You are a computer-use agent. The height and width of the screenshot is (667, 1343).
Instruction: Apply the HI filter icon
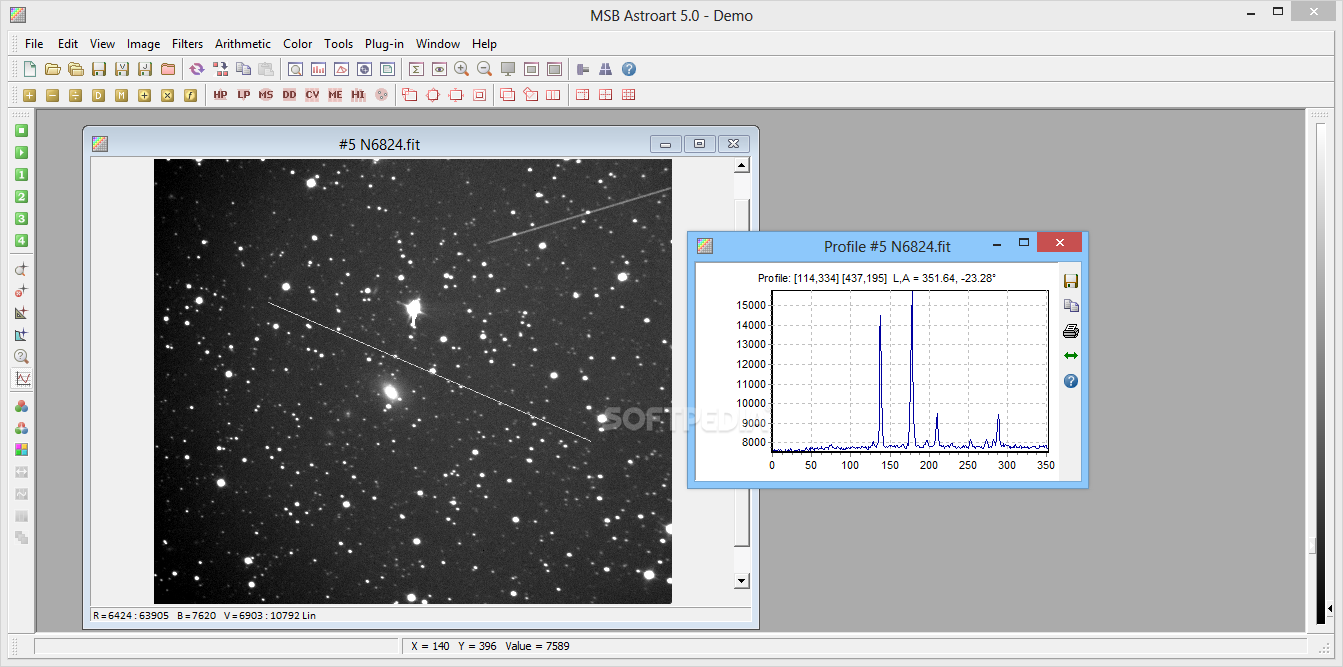[358, 95]
